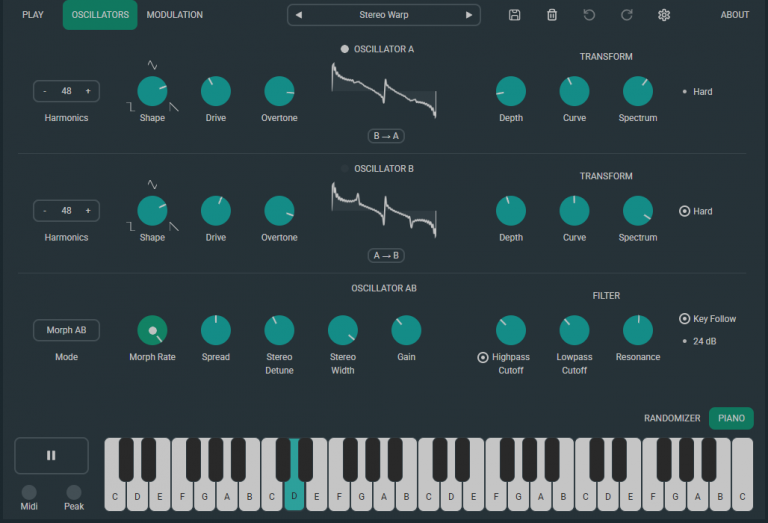Select the sawtooth shape icon for Oscillator B
This screenshot has height=523, width=768.
point(175,226)
